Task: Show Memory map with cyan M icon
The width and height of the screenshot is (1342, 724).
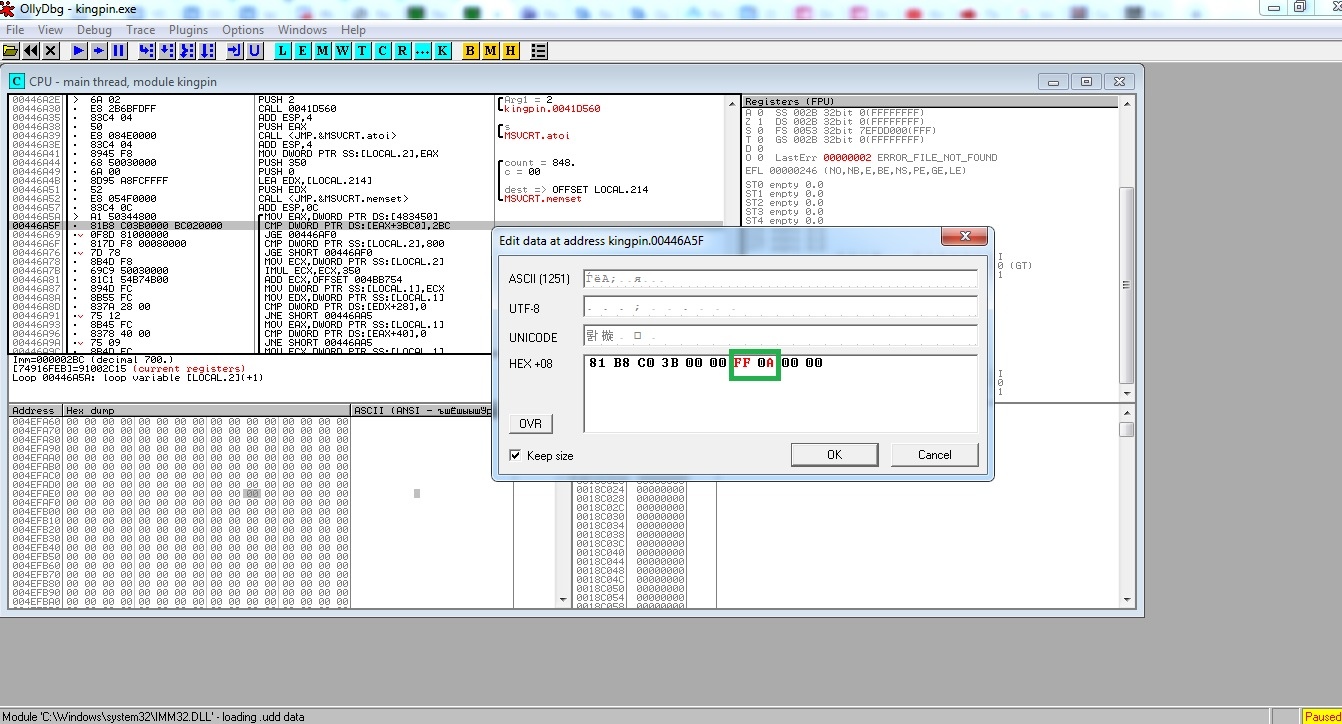Action: tap(322, 51)
